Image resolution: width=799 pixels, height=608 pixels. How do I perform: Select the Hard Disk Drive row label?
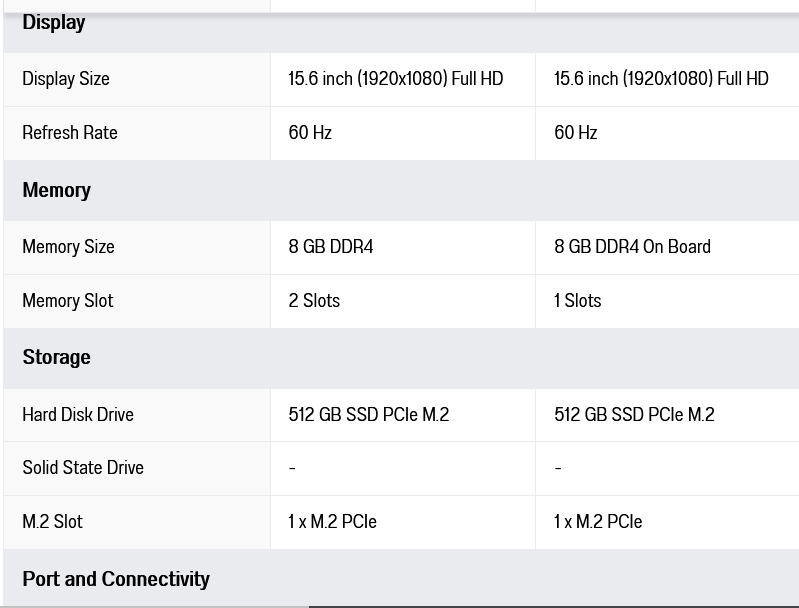(78, 414)
